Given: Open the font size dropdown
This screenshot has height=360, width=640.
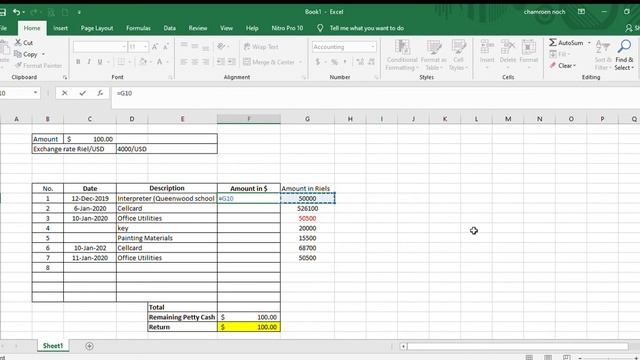Looking at the screenshot, I should click(145, 47).
